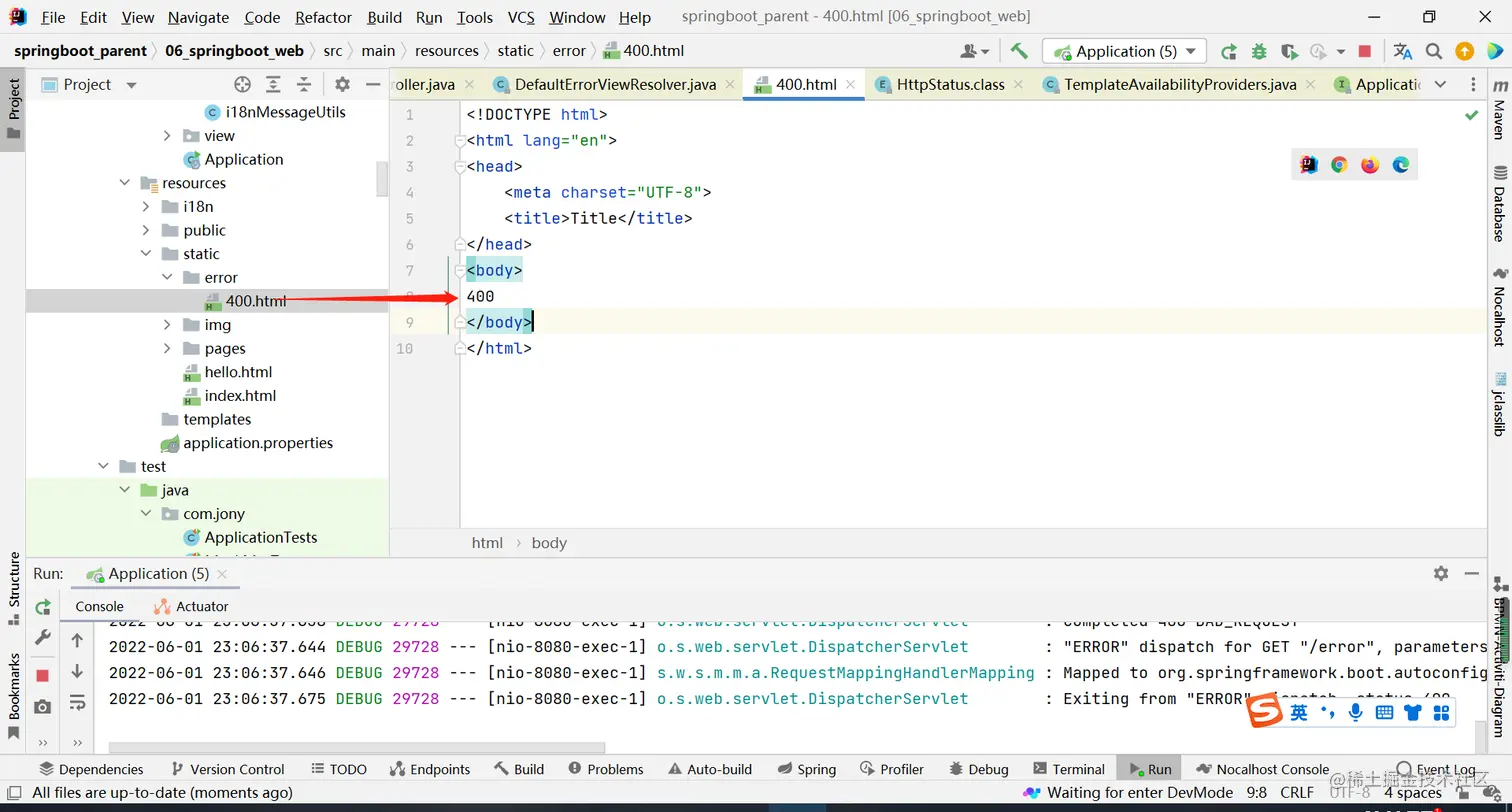
Task: Select application.properties in the Project tree
Action: pos(258,443)
